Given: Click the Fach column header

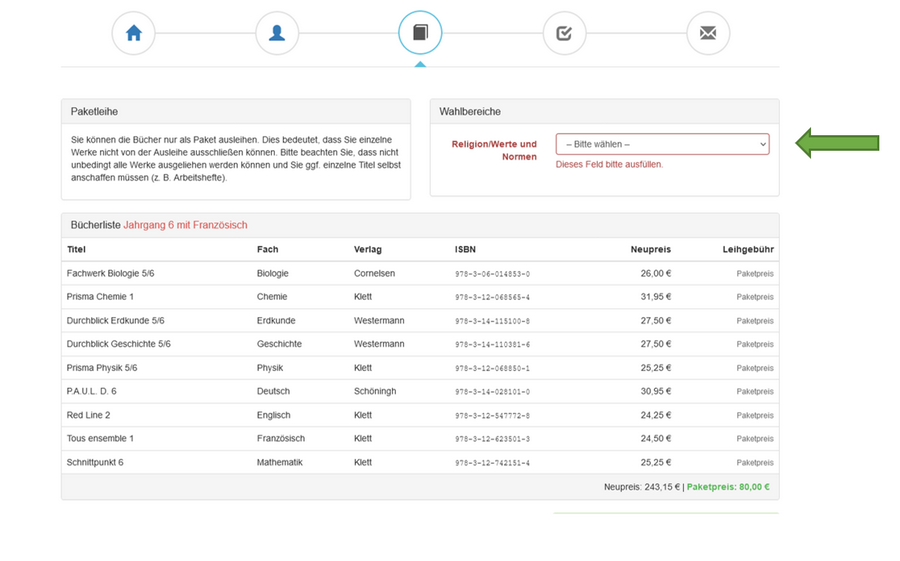Looking at the screenshot, I should (x=267, y=249).
